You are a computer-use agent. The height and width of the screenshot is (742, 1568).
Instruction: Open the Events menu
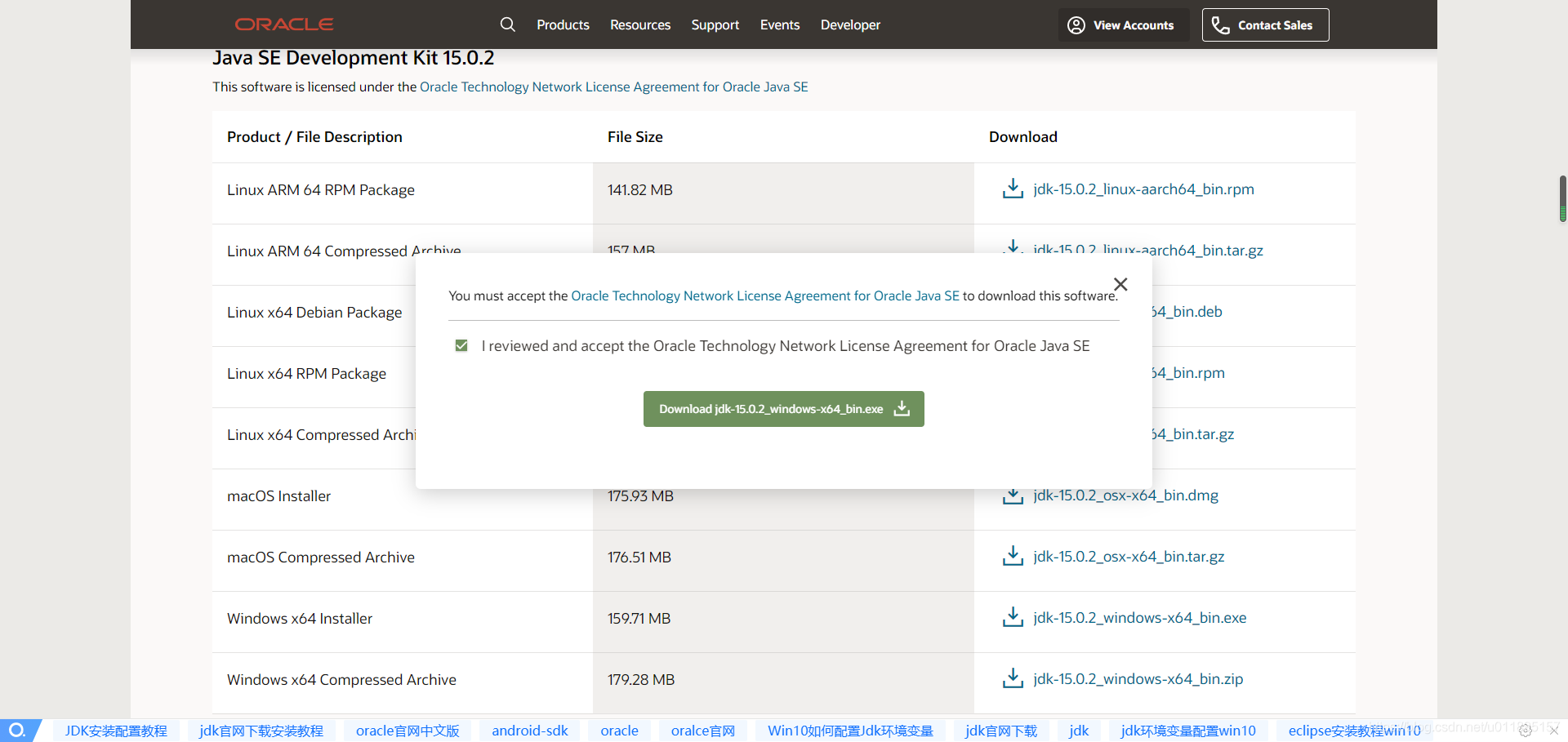(x=780, y=25)
